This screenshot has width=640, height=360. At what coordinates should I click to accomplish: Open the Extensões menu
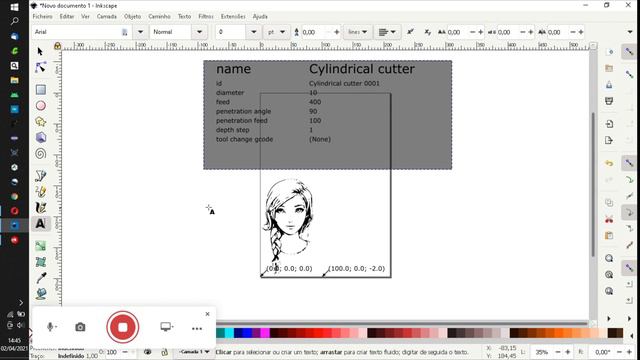233,17
